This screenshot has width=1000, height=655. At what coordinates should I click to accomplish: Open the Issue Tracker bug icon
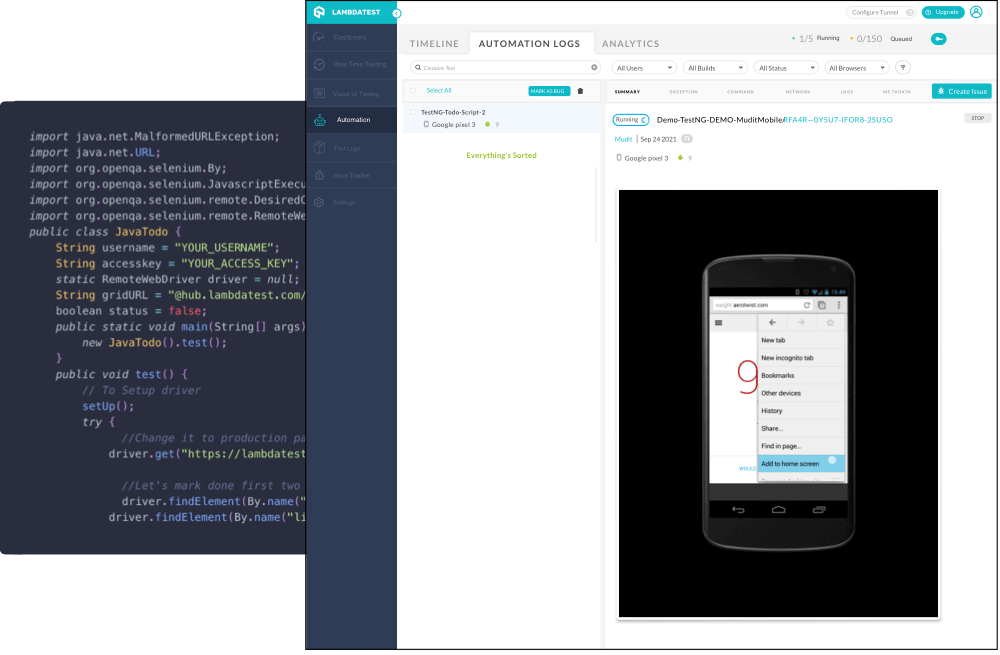320,175
